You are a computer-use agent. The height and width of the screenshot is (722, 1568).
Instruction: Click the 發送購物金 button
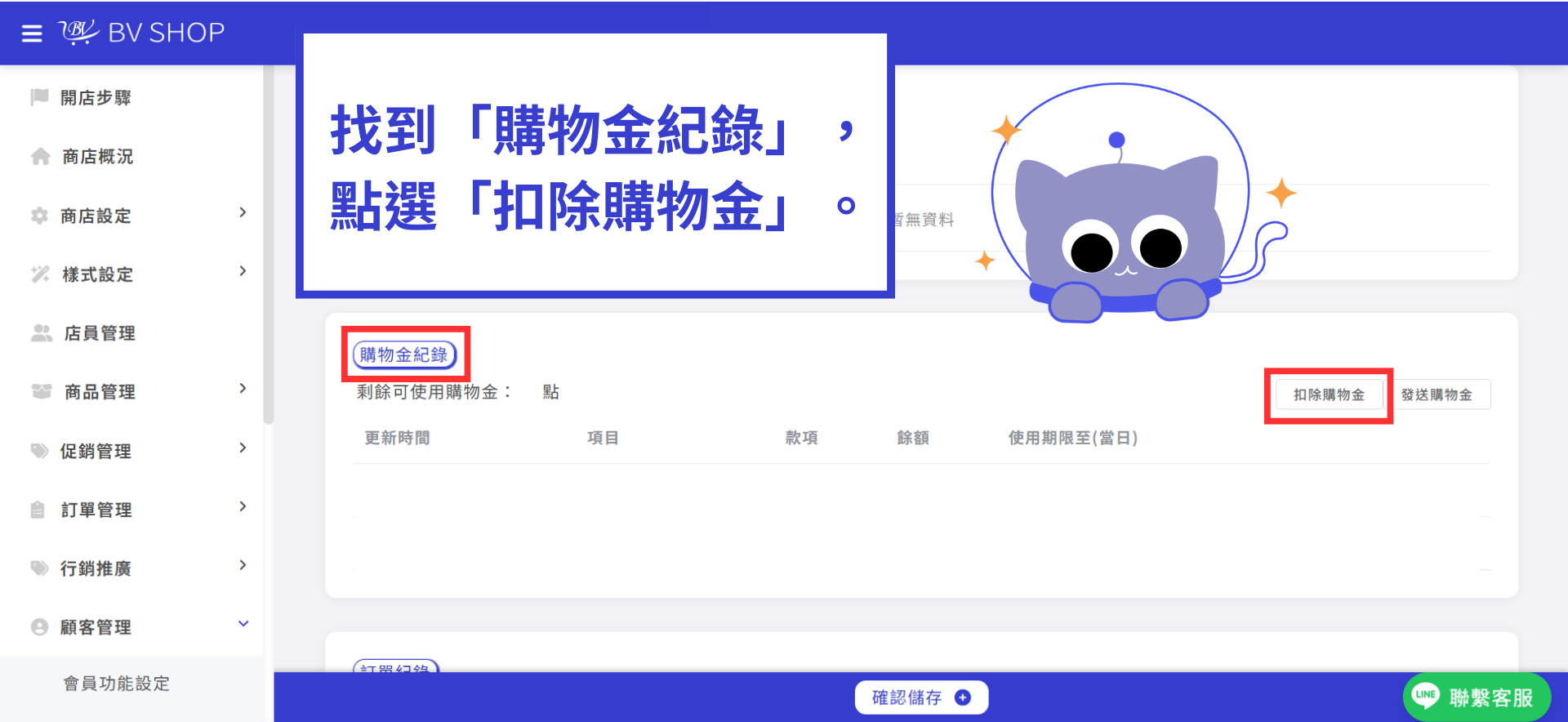click(1437, 395)
